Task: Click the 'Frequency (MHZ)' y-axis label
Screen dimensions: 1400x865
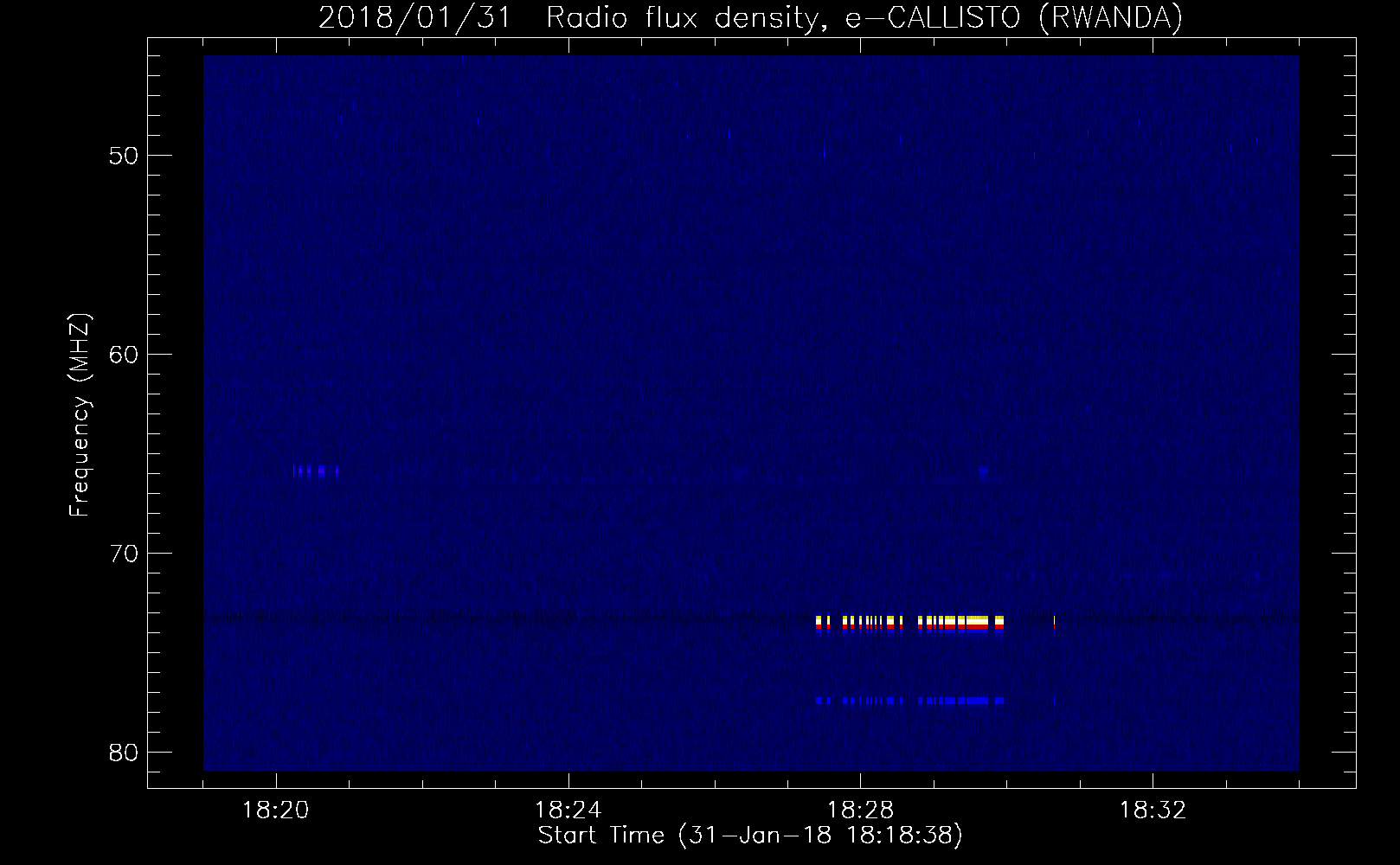Action: pos(80,415)
